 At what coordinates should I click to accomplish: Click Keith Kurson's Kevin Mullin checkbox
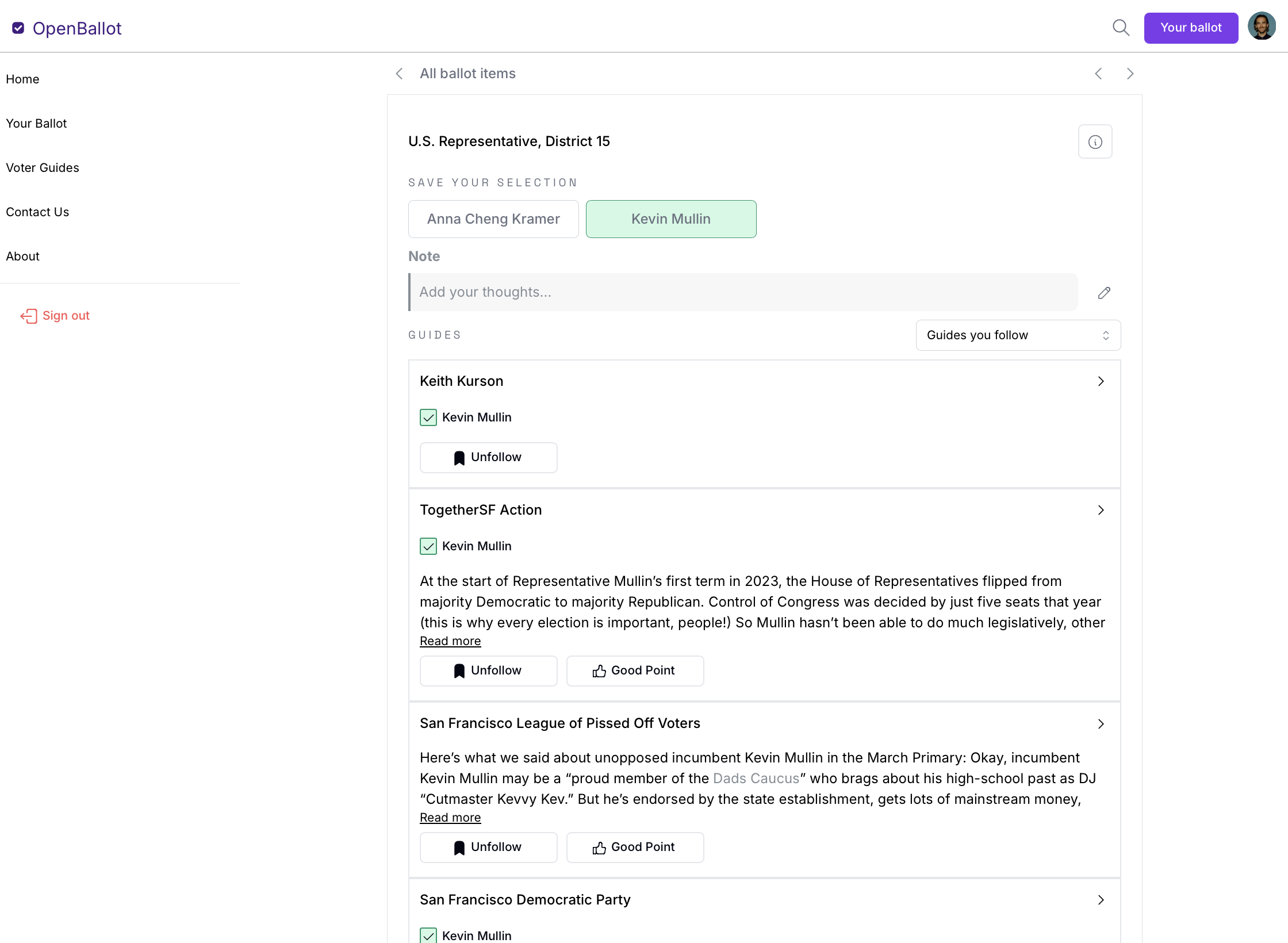[x=428, y=417]
